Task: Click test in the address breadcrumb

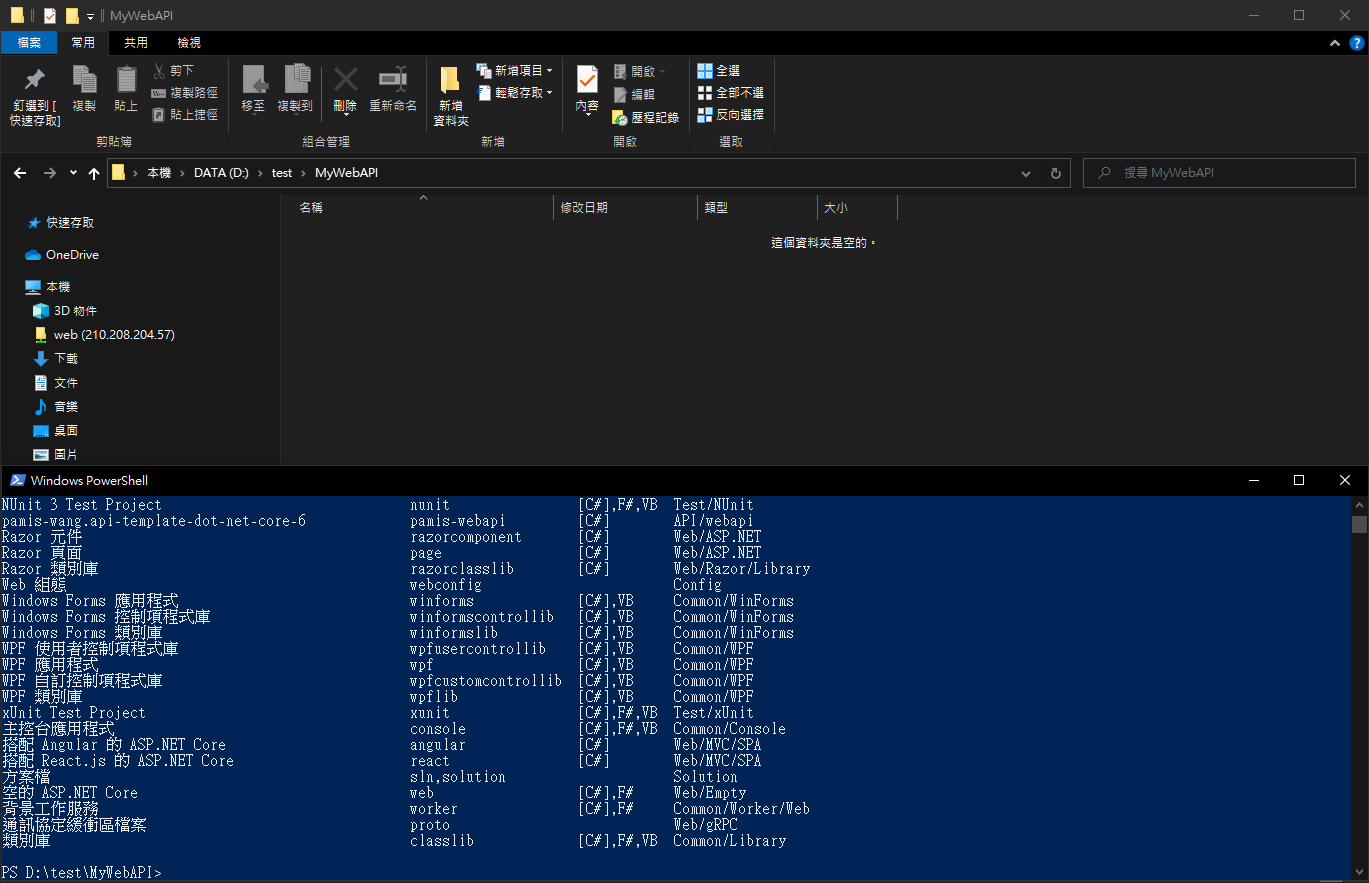Action: [x=282, y=173]
